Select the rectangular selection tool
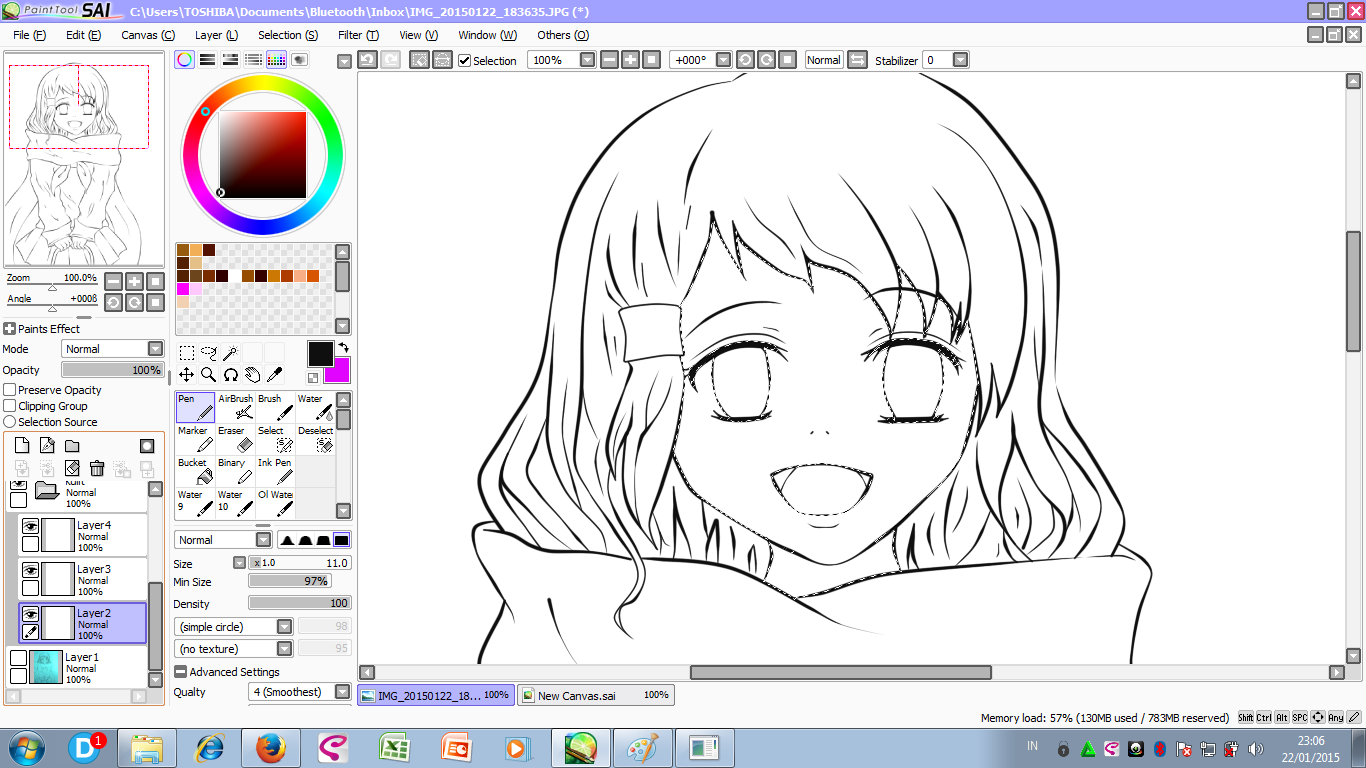Screen dimensions: 1366x768 pyautogui.click(x=186, y=352)
